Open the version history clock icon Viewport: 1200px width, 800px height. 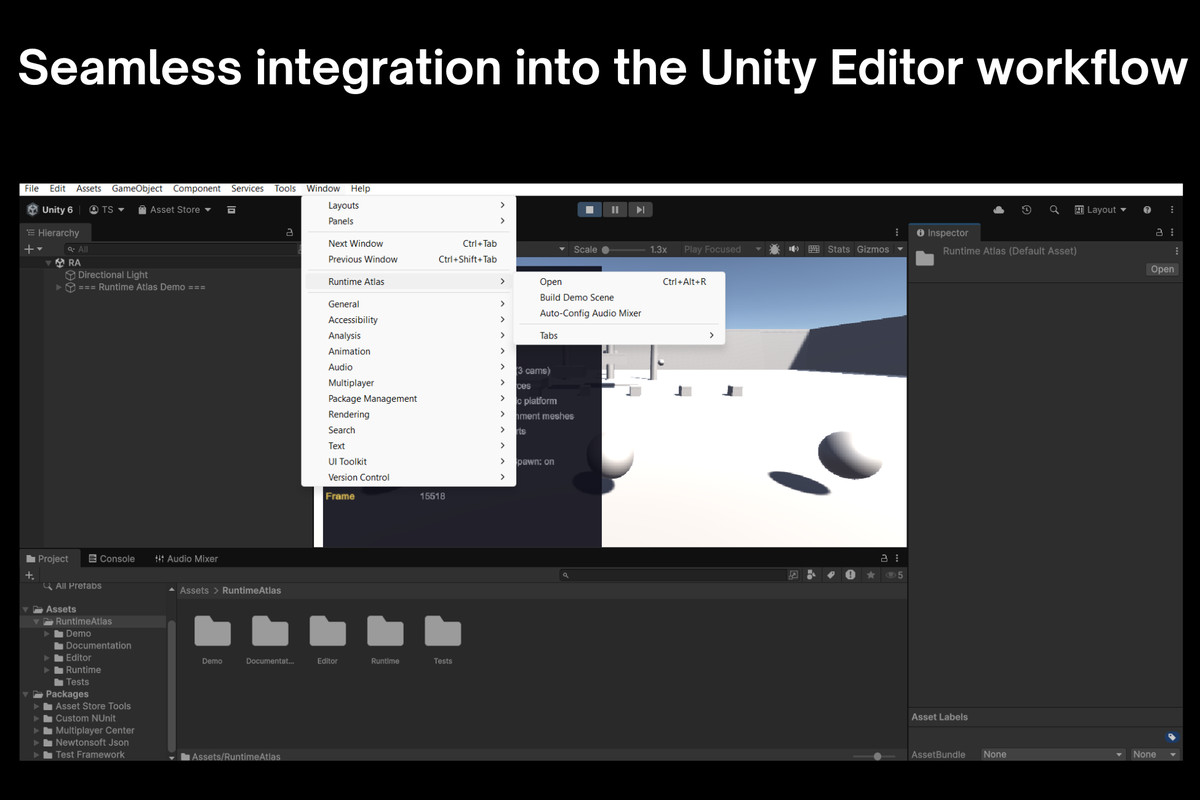(x=1026, y=210)
